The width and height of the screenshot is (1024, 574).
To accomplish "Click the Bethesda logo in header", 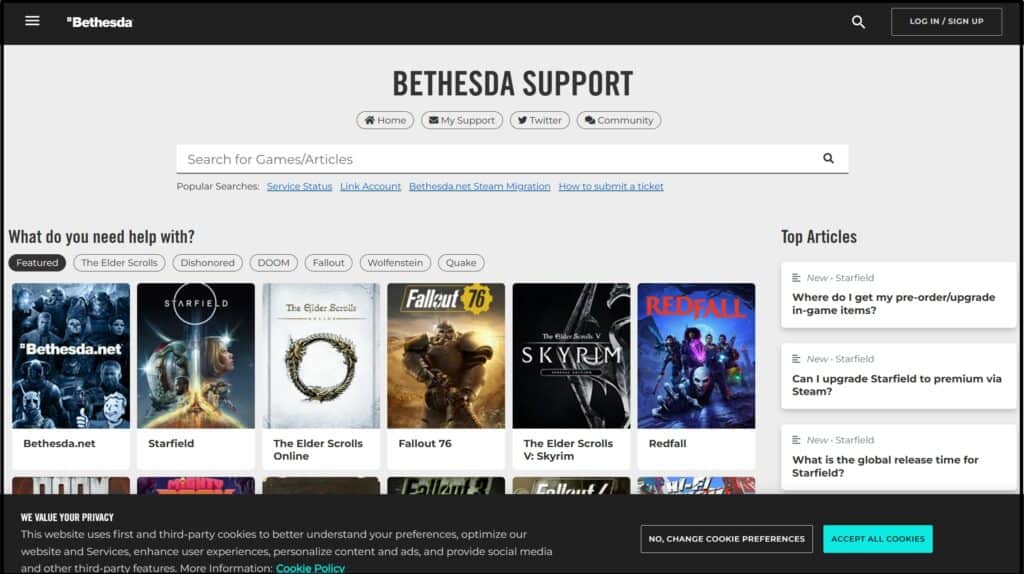I will click(x=99, y=22).
